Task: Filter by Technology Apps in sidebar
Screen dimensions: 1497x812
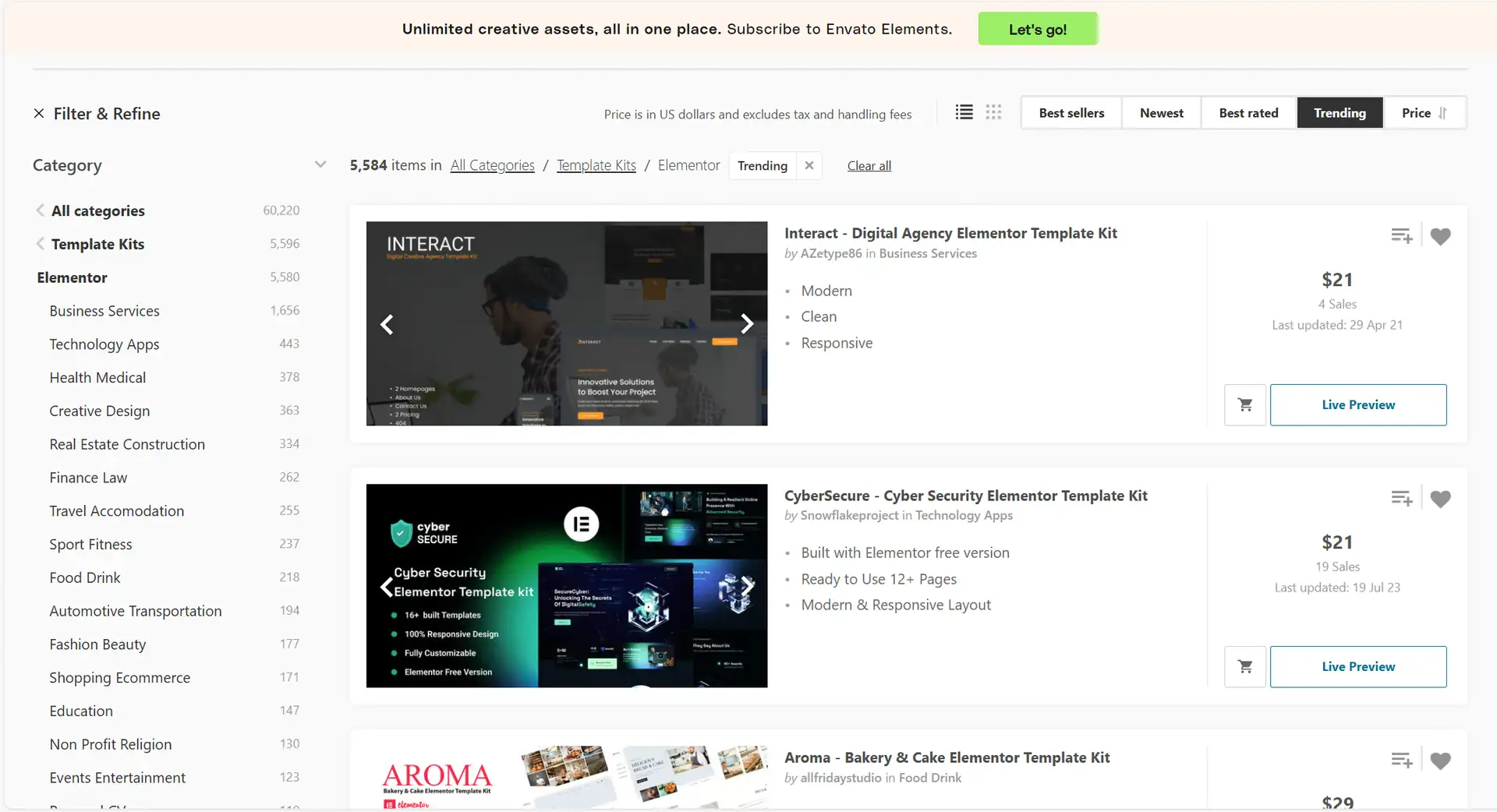Action: tap(104, 344)
